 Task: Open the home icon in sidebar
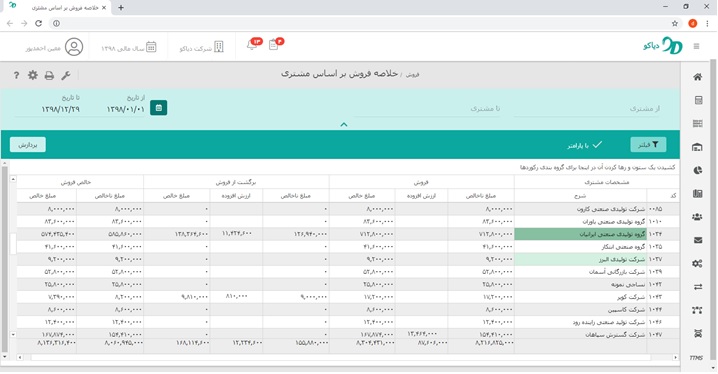point(697,77)
